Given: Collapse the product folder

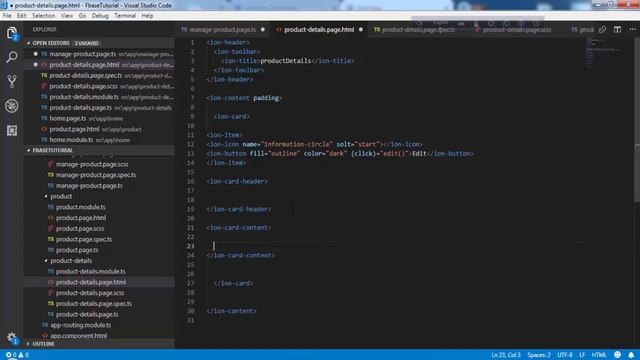Looking at the screenshot, I should click(61, 196).
